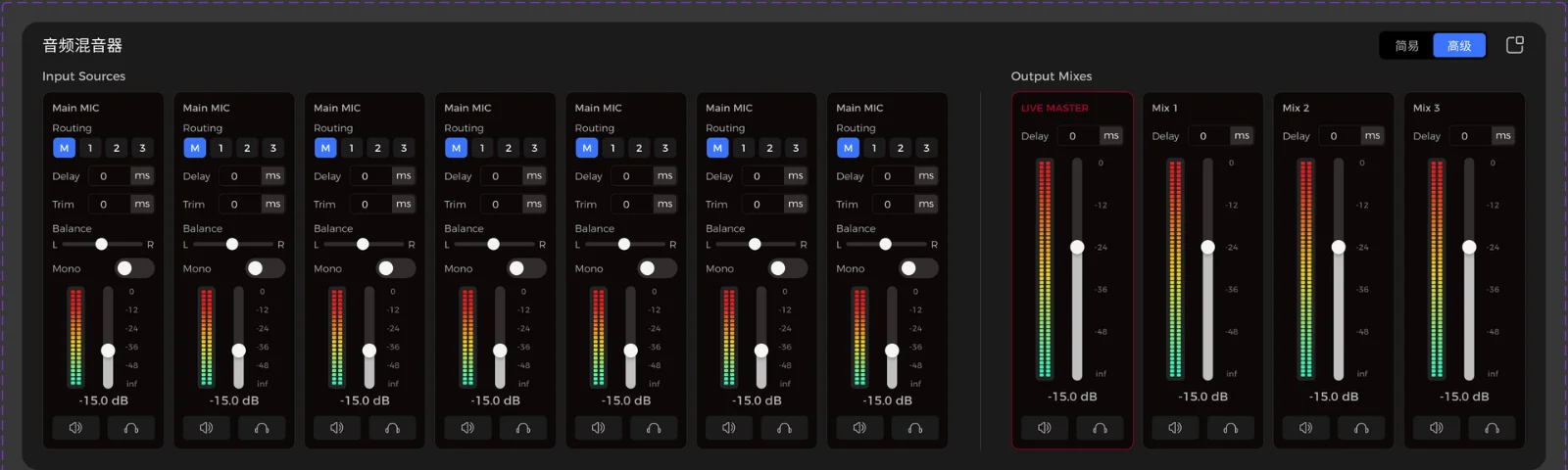Toggle routing 1 on first Main MIC channel

pyautogui.click(x=90, y=148)
